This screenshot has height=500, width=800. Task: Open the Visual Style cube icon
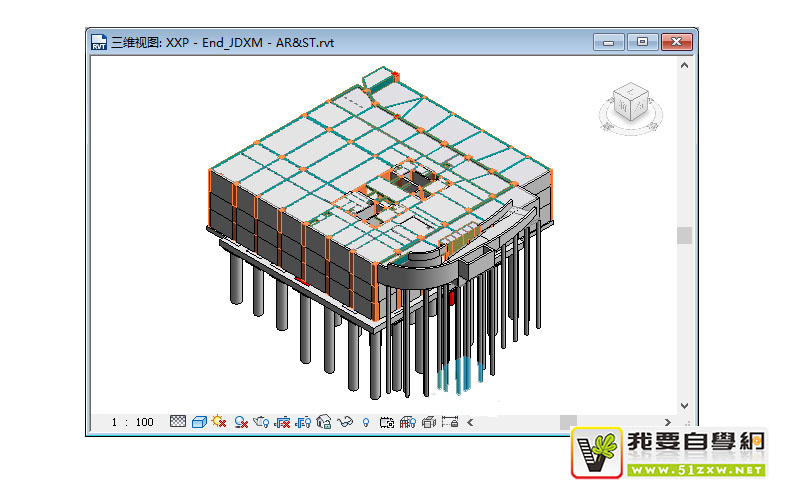point(198,422)
